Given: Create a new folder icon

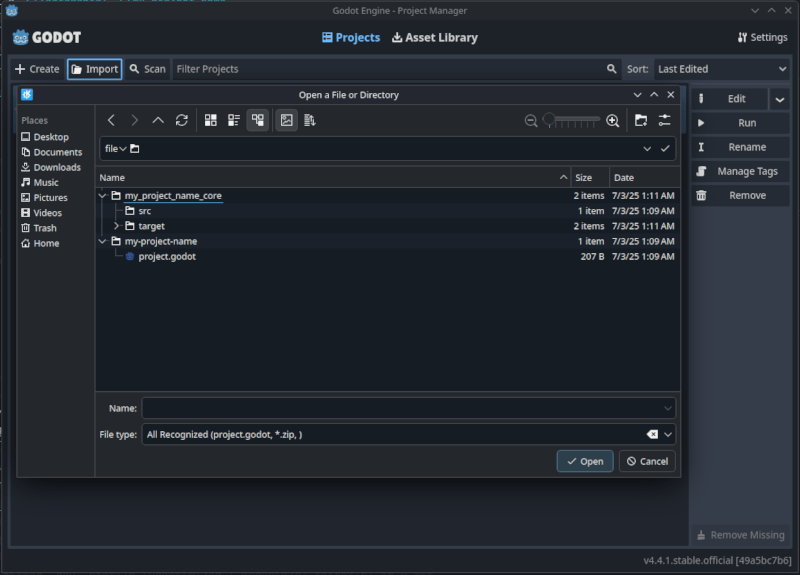Looking at the screenshot, I should [x=641, y=120].
